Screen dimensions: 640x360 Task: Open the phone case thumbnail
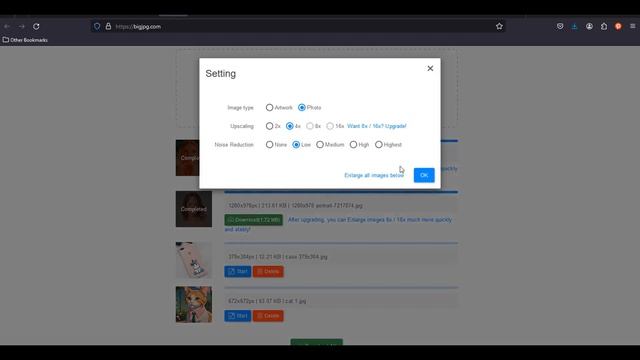(194, 260)
